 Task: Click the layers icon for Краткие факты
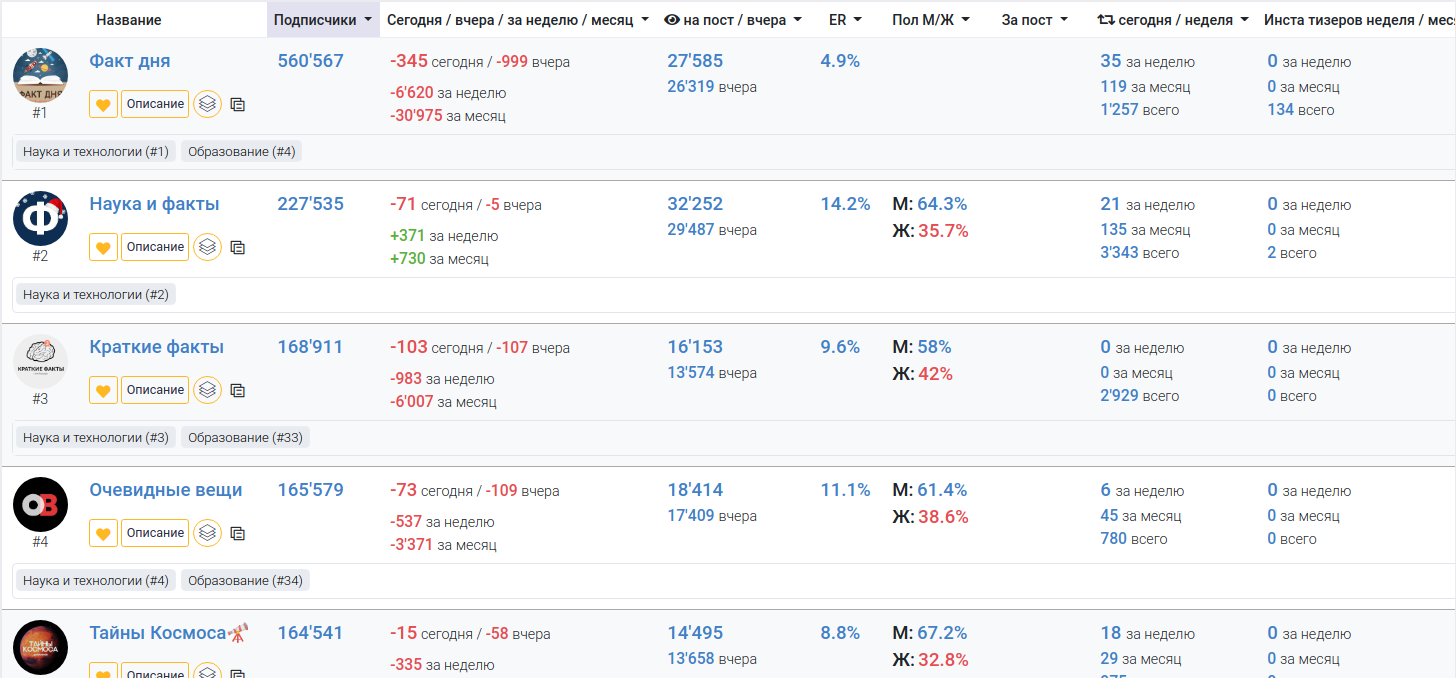coord(207,390)
